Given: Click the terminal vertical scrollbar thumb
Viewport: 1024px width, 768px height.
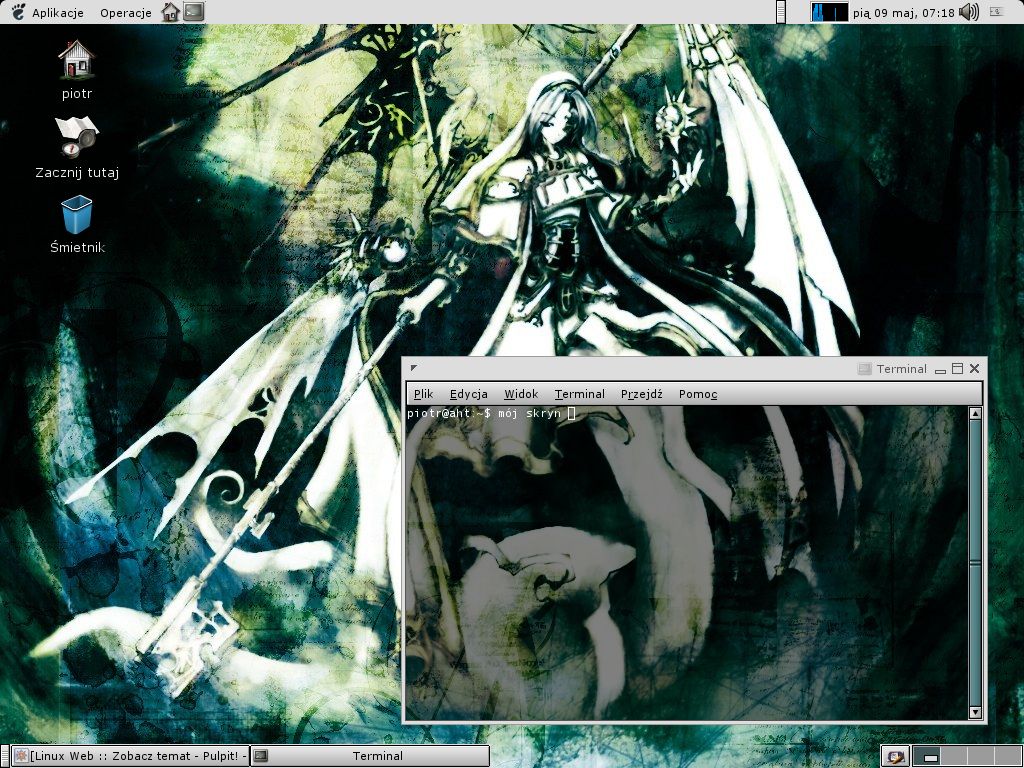Looking at the screenshot, I should click(x=975, y=563).
